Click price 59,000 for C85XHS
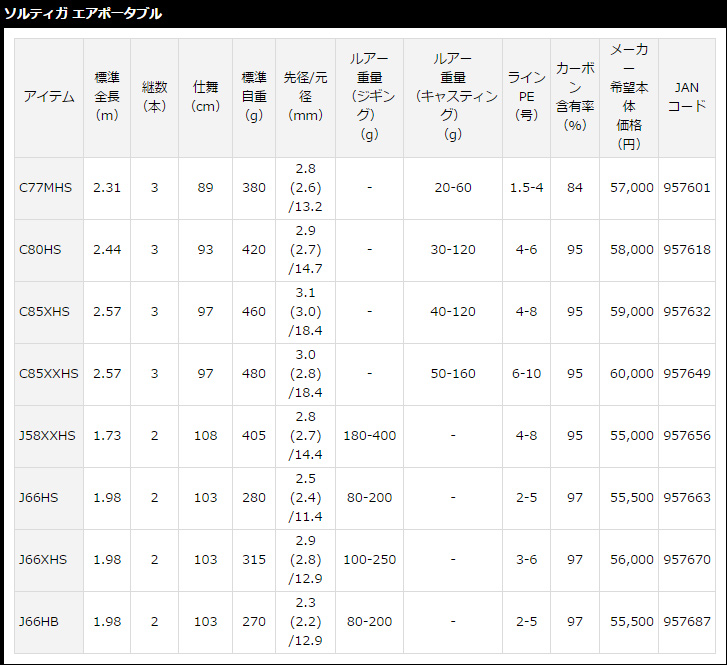Image resolution: width=727 pixels, height=665 pixels. pos(631,312)
